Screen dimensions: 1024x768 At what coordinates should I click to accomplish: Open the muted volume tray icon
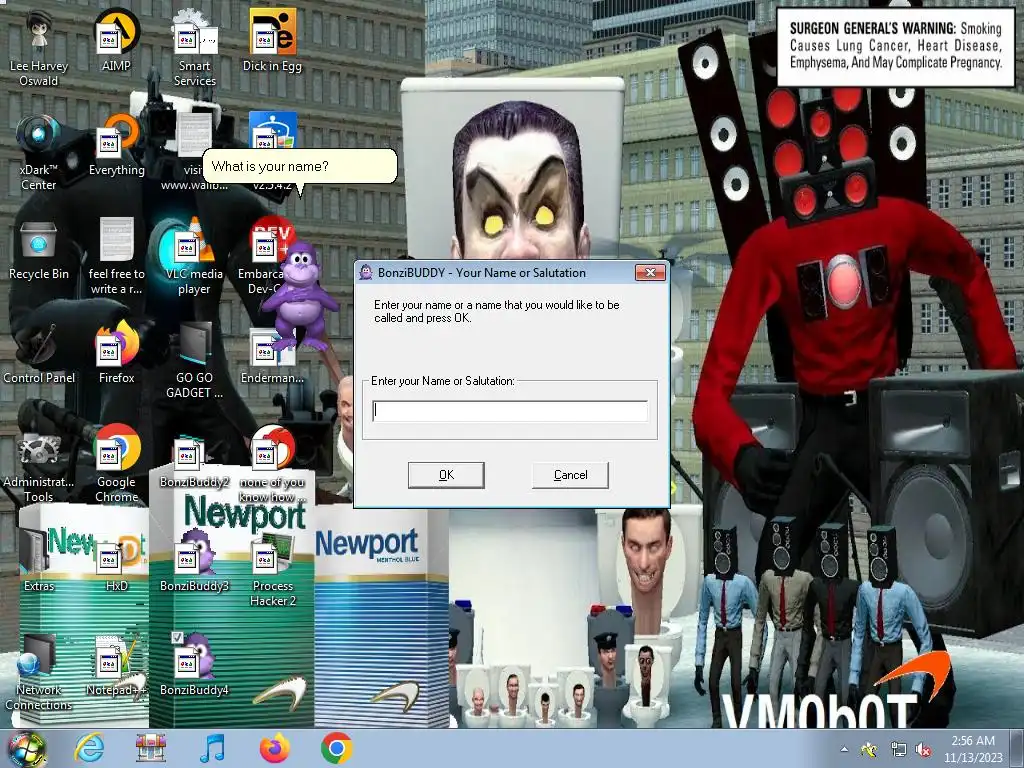click(x=923, y=750)
